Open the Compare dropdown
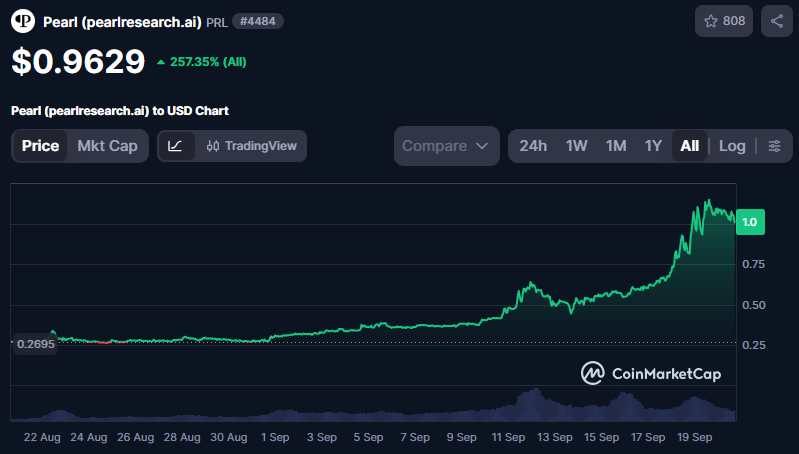The height and width of the screenshot is (454, 799). [446, 146]
